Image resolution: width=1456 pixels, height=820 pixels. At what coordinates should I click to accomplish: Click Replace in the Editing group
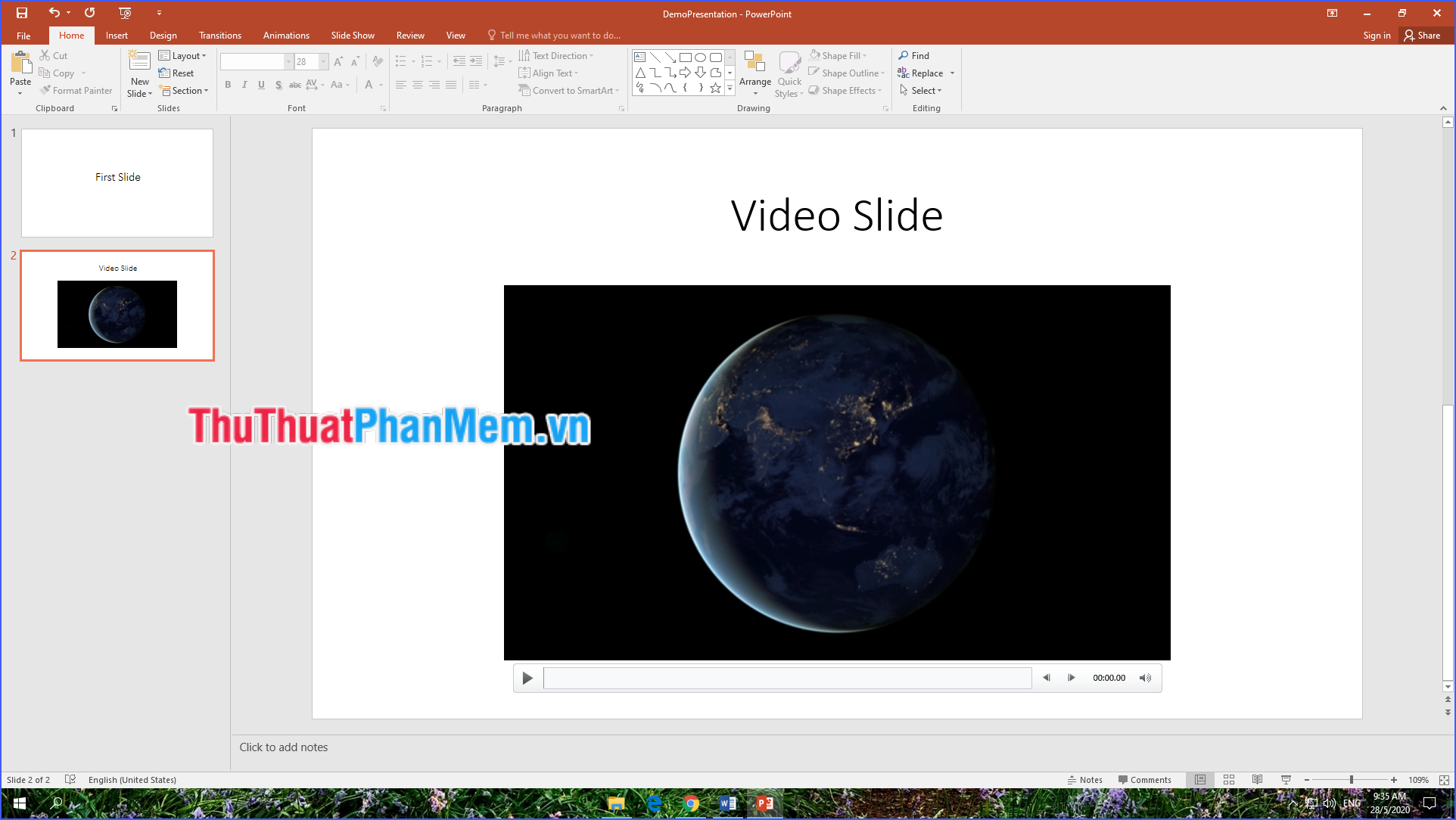click(925, 73)
